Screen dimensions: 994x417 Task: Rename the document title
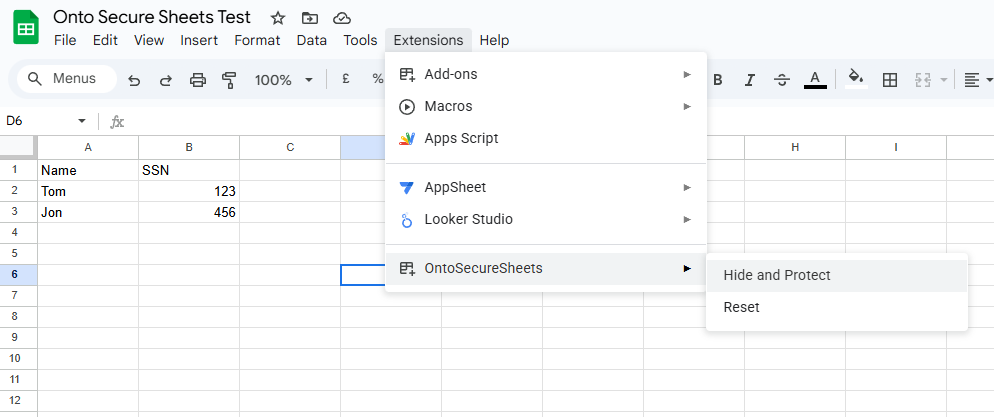(152, 17)
